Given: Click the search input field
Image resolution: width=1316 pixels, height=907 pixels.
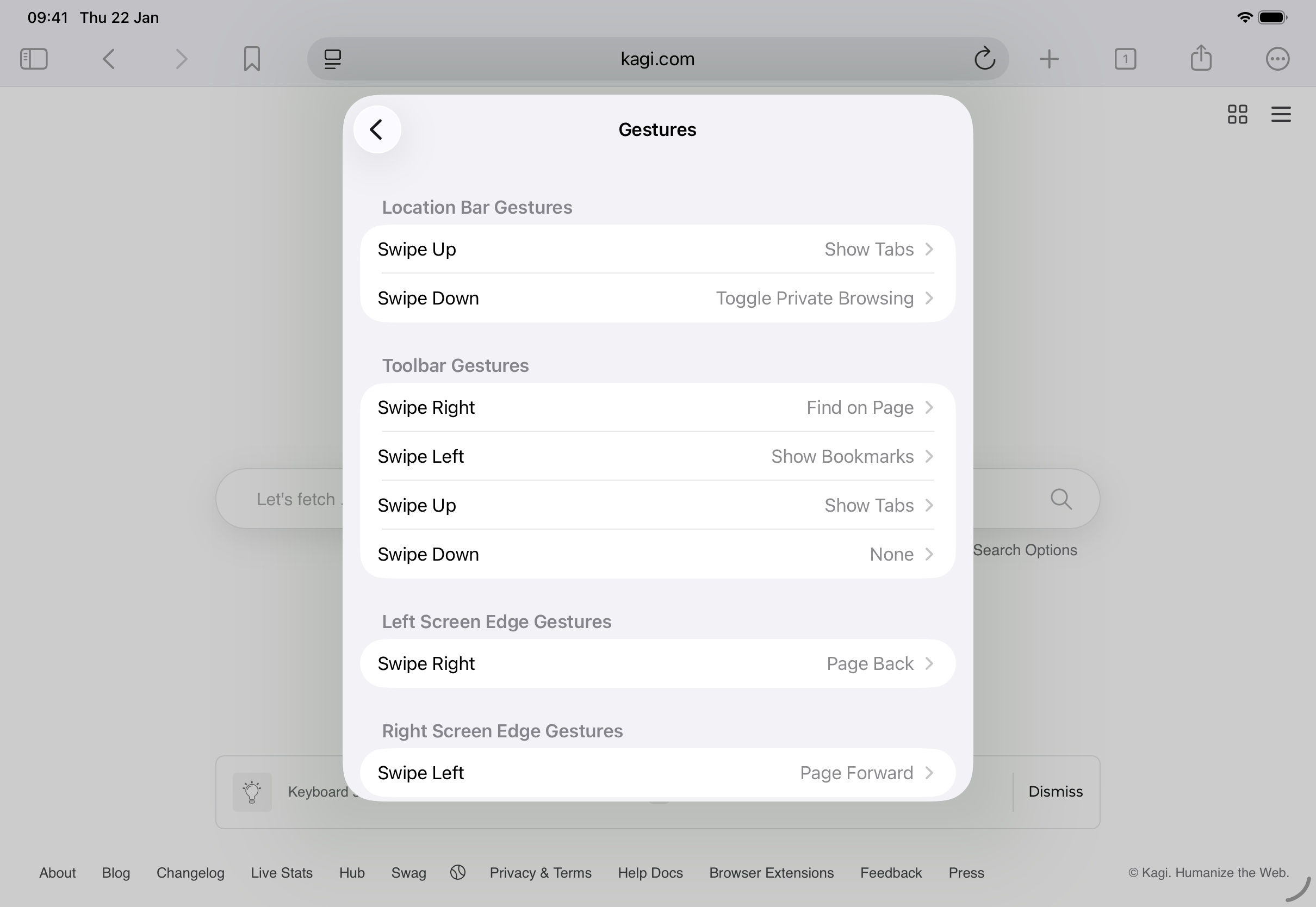Looking at the screenshot, I should pos(295,499).
